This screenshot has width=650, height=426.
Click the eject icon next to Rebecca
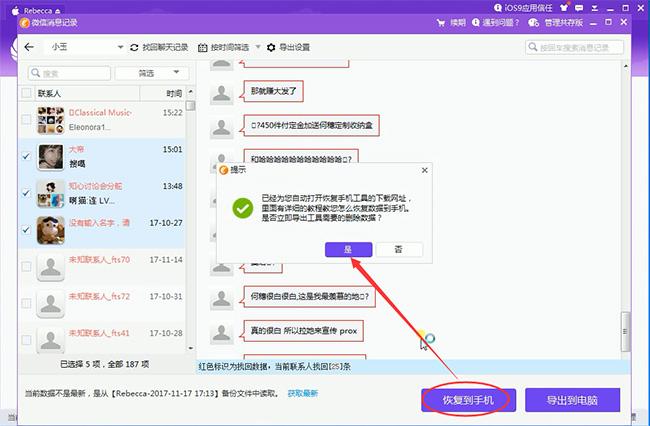click(x=58, y=11)
